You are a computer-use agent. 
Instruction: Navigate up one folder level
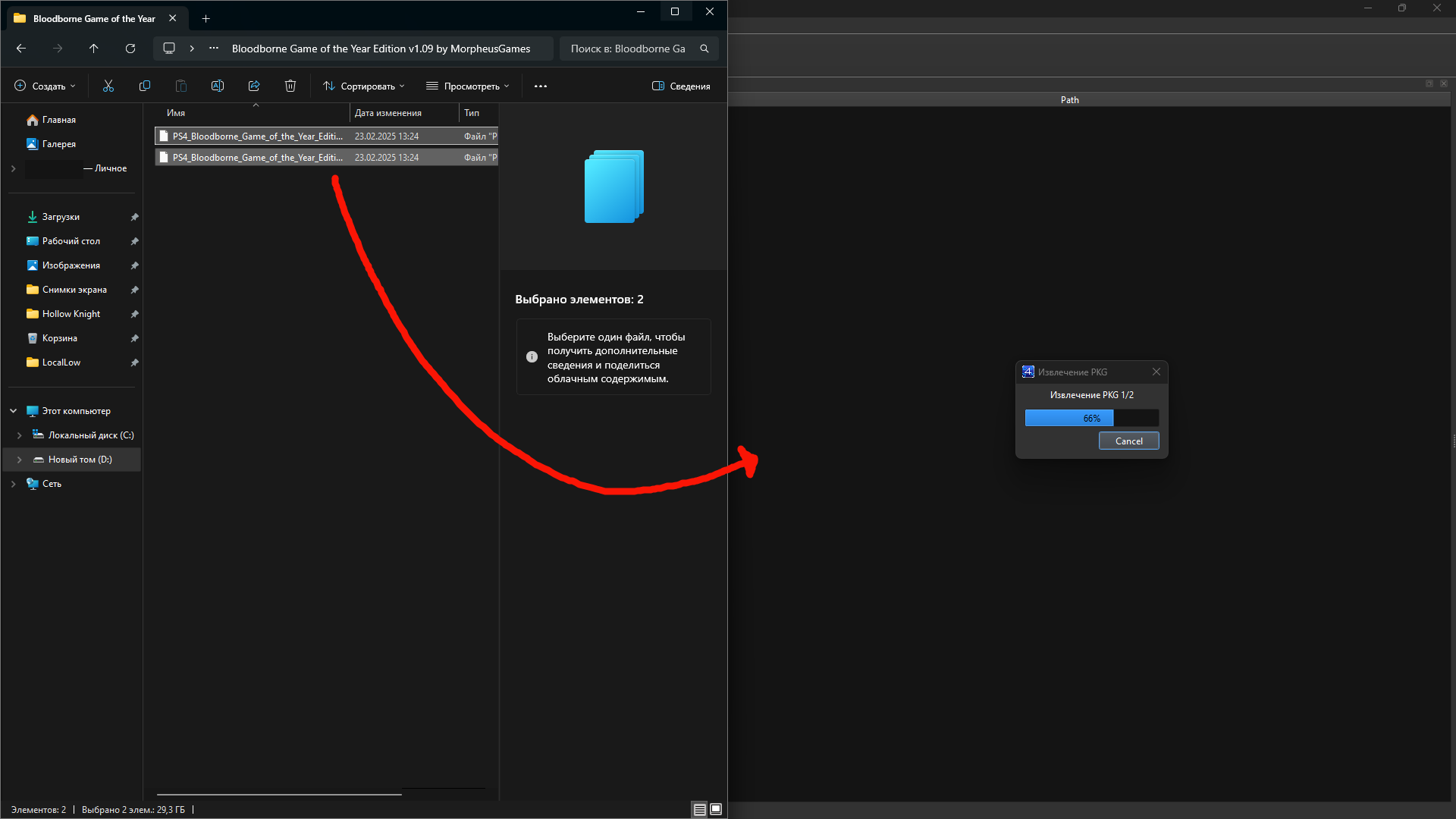click(x=94, y=49)
